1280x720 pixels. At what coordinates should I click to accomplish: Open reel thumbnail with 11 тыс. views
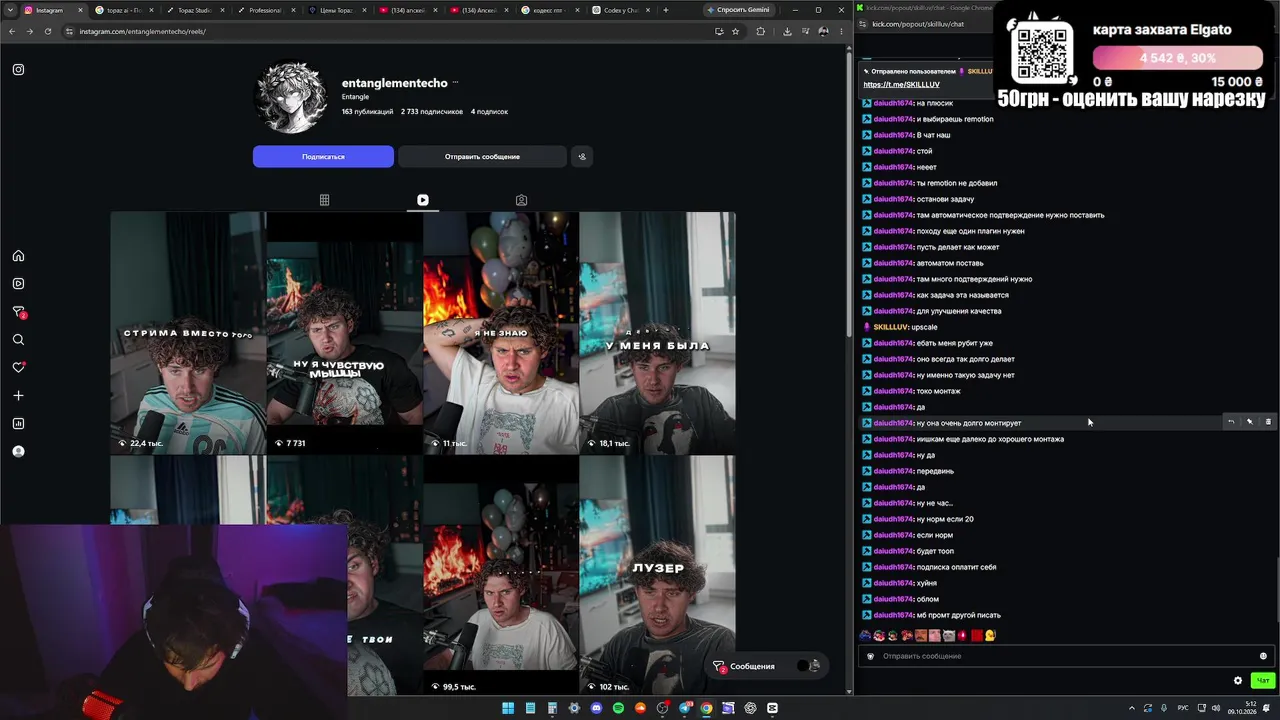click(501, 333)
